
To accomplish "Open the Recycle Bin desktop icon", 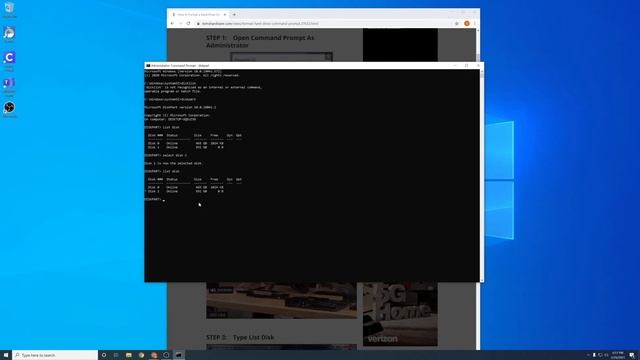I will (x=9, y=10).
